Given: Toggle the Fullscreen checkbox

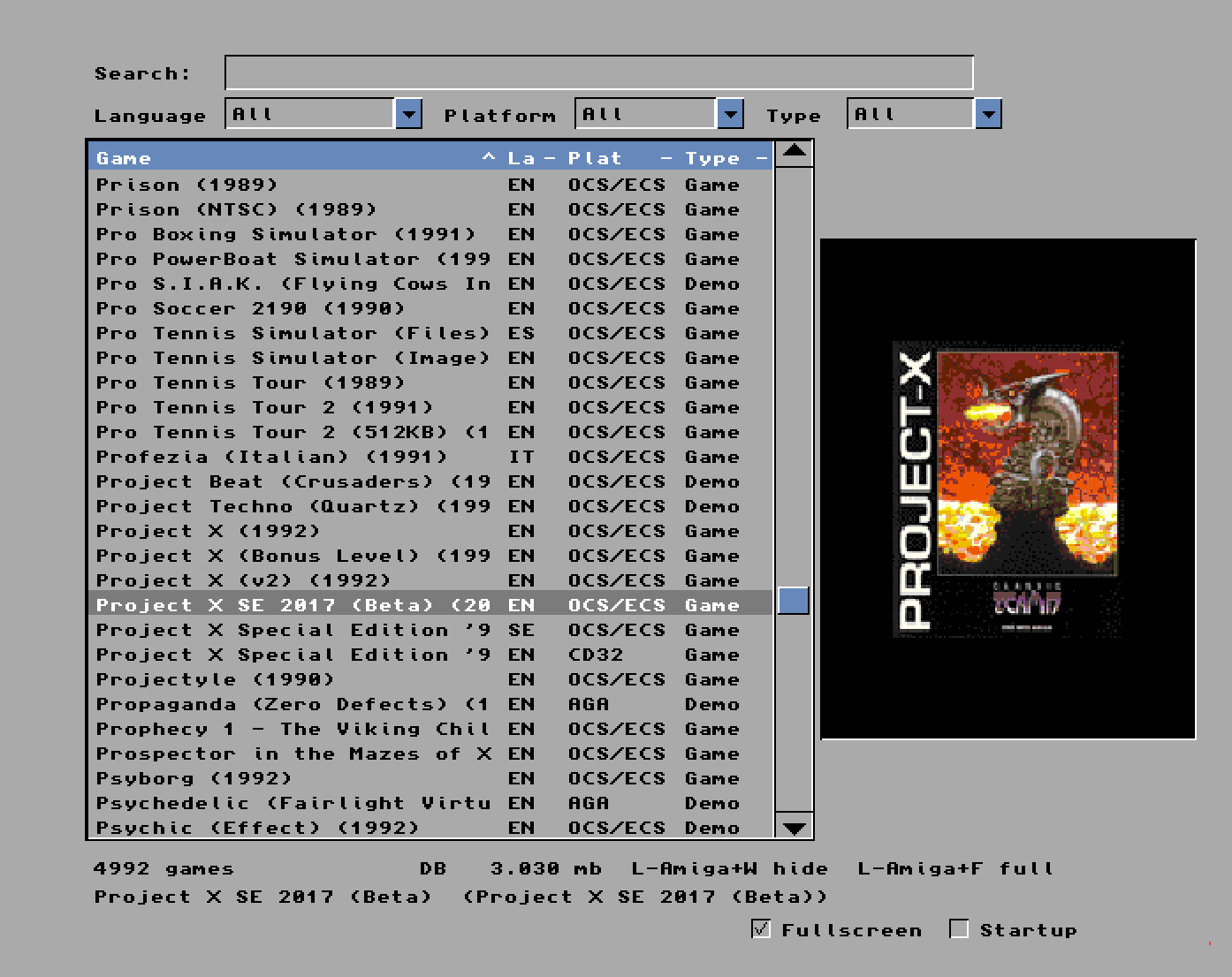Looking at the screenshot, I should click(x=761, y=929).
